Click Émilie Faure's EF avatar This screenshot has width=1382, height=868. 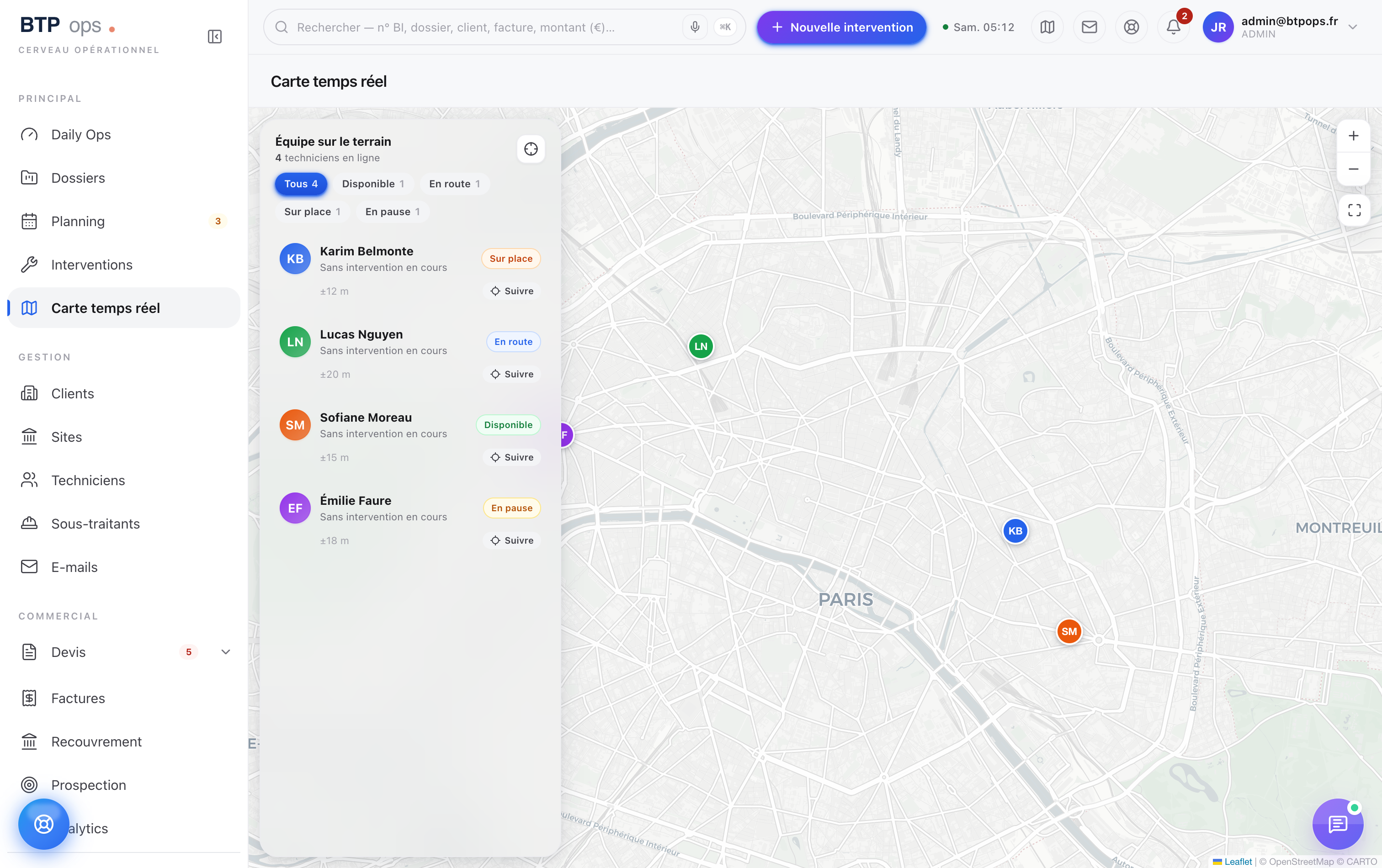295,508
